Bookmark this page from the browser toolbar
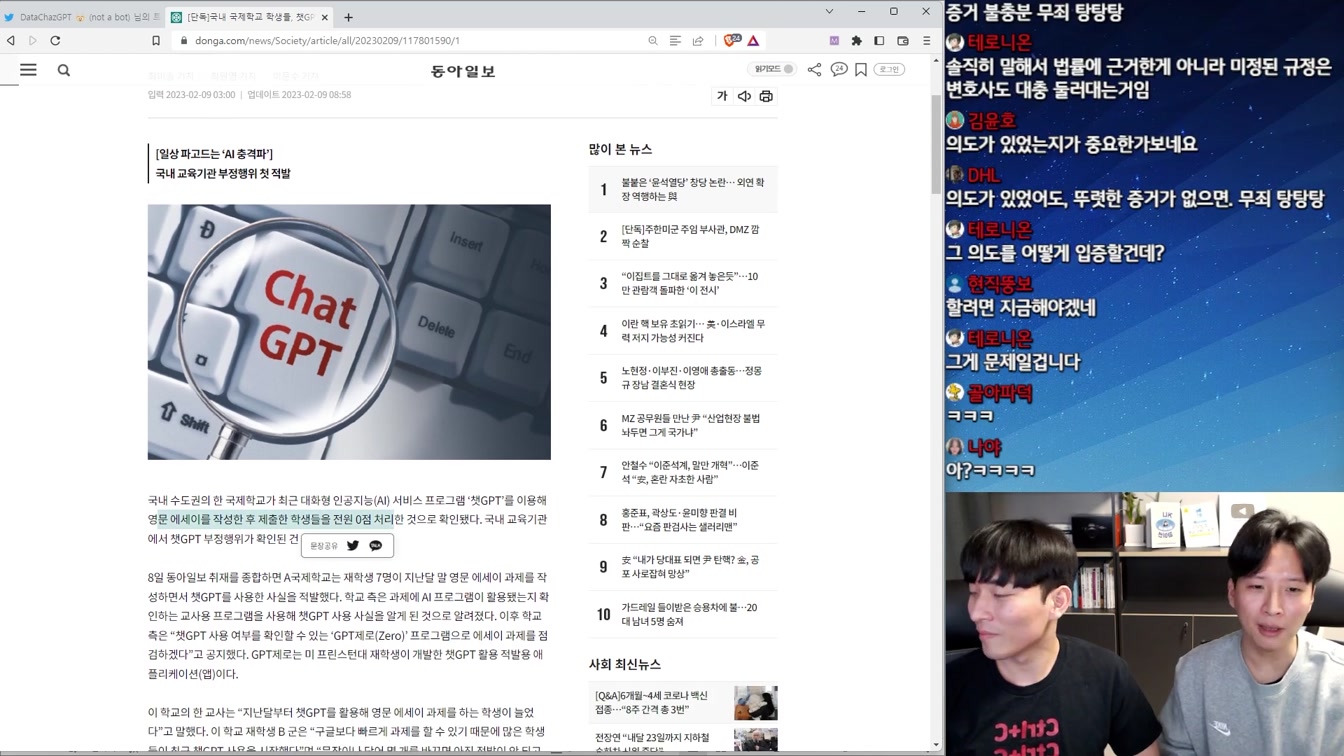The height and width of the screenshot is (756, 1344). click(156, 41)
